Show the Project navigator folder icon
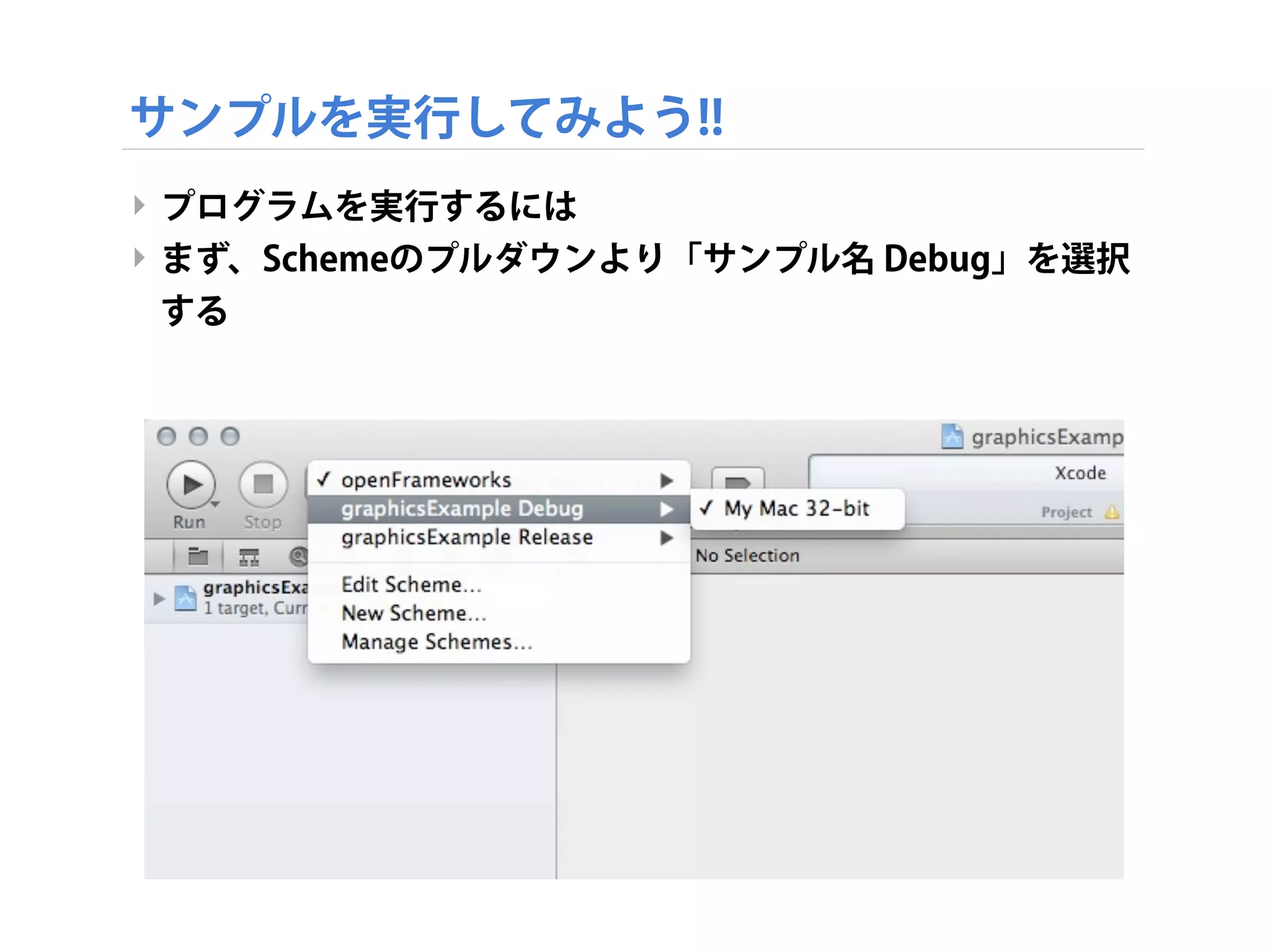The width and height of the screenshot is (1270, 952). pyautogui.click(x=198, y=556)
